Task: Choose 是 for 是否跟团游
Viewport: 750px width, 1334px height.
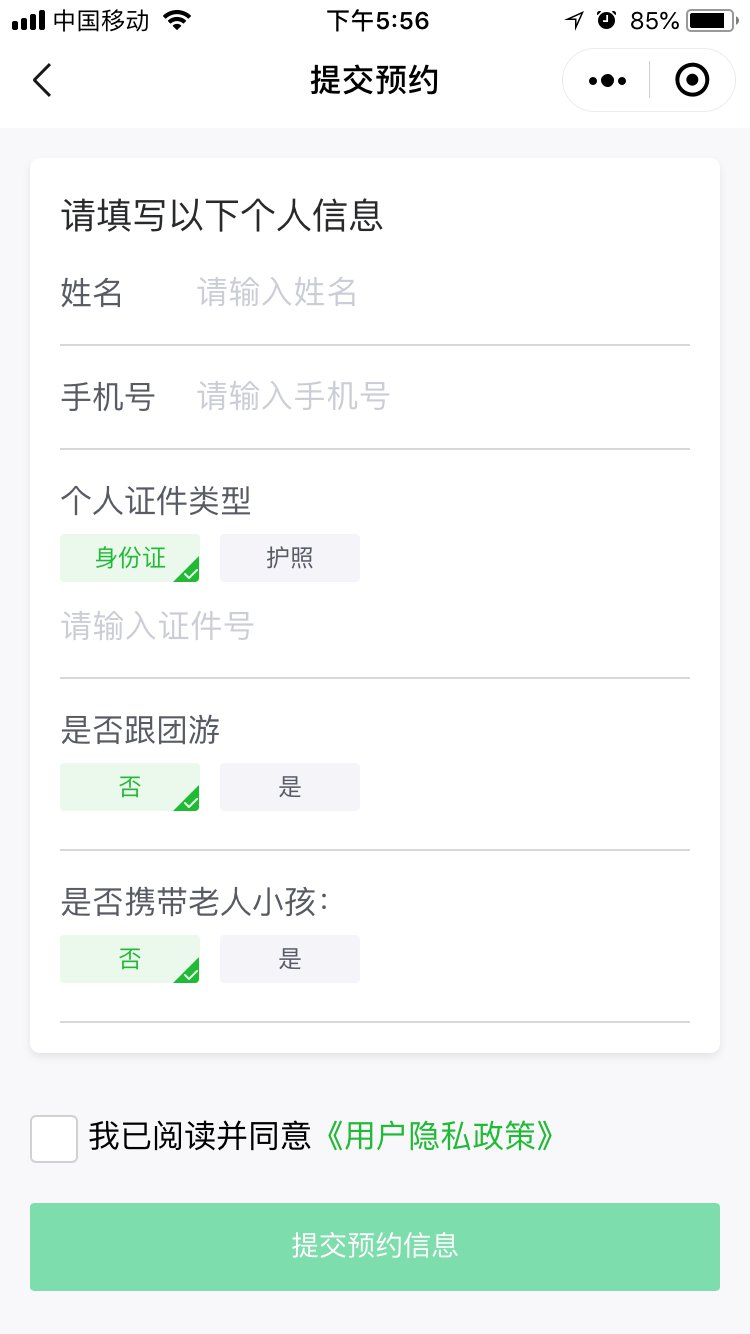Action: click(290, 787)
